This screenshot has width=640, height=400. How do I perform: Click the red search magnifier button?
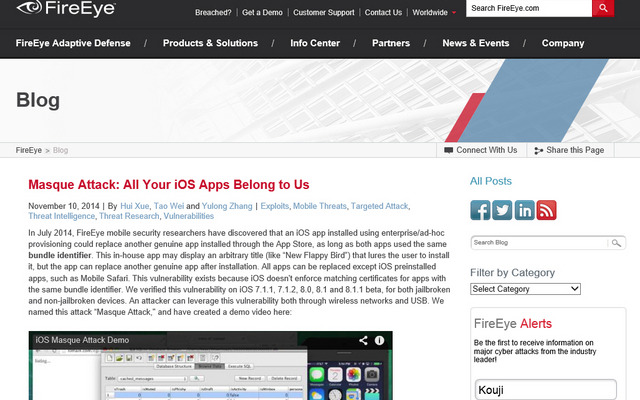click(x=603, y=8)
